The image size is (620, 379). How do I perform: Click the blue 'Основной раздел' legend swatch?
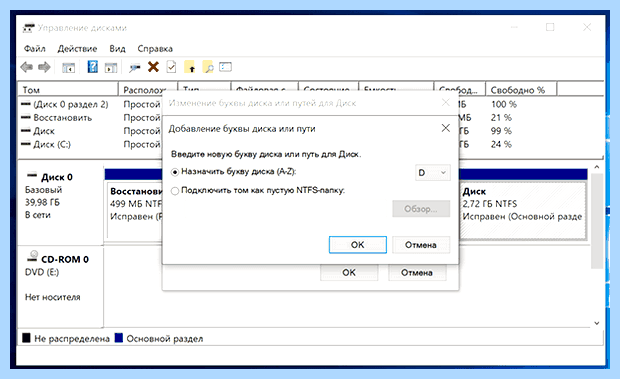119,338
